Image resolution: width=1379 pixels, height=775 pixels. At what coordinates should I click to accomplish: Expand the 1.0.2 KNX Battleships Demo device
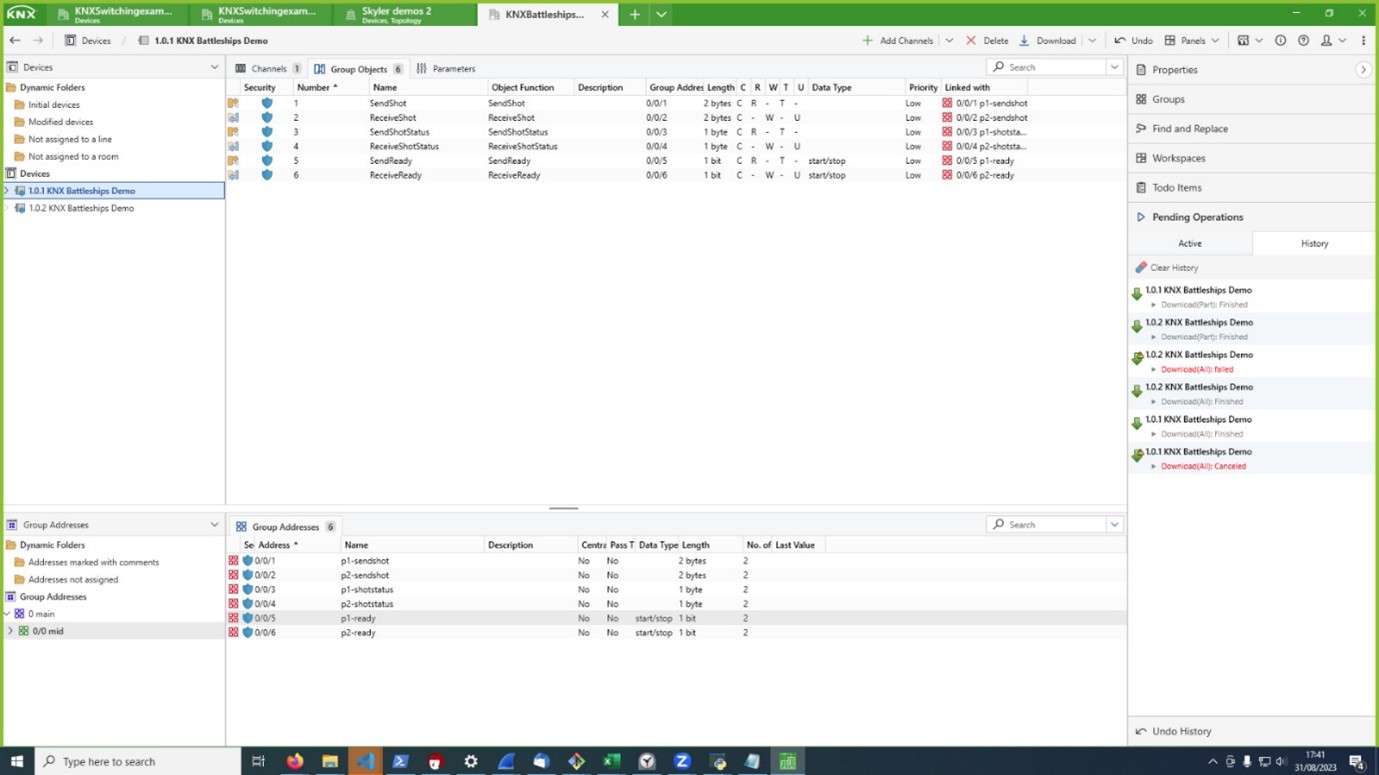(6, 208)
